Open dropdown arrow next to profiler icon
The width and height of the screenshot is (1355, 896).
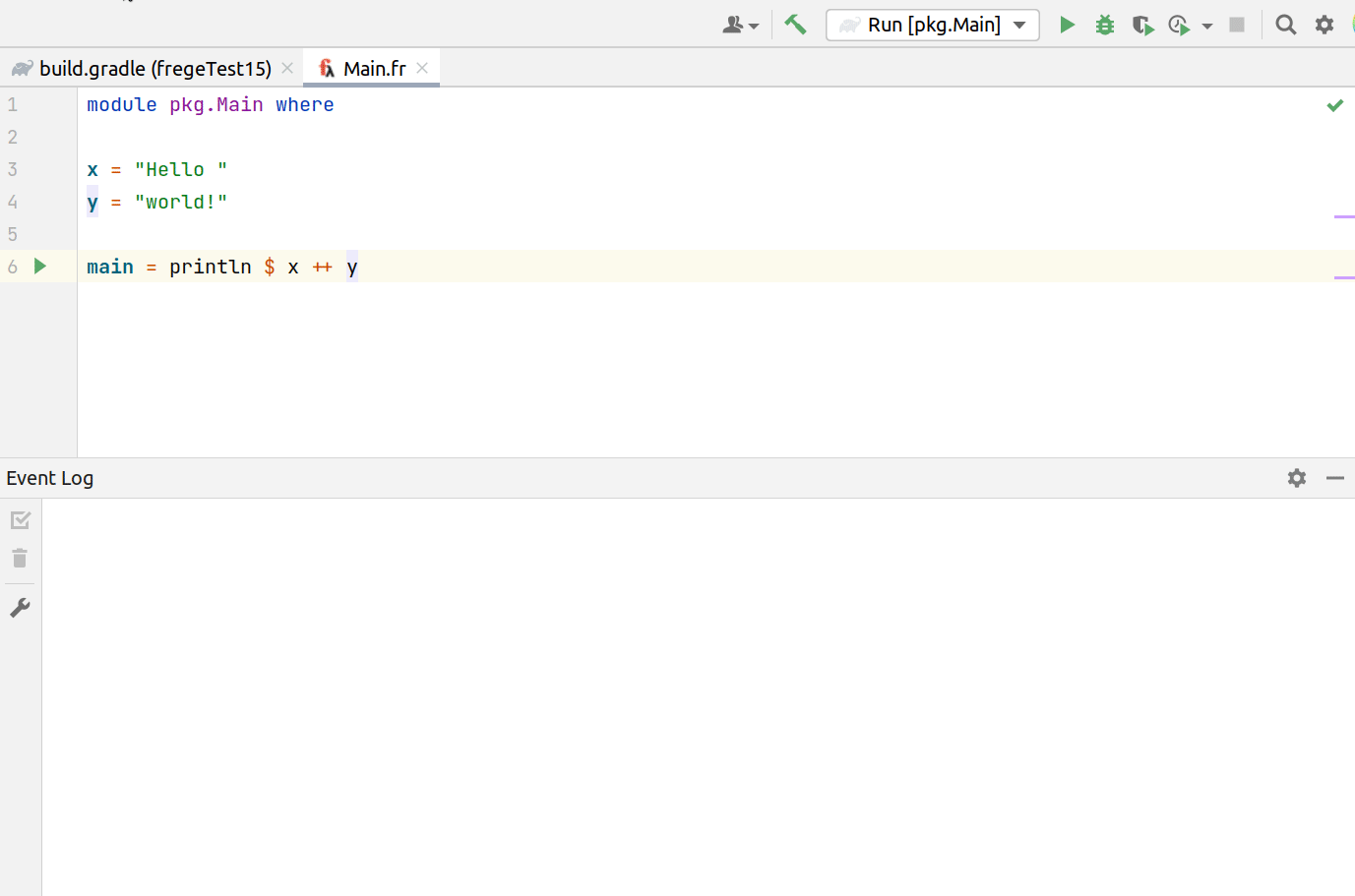click(1207, 27)
